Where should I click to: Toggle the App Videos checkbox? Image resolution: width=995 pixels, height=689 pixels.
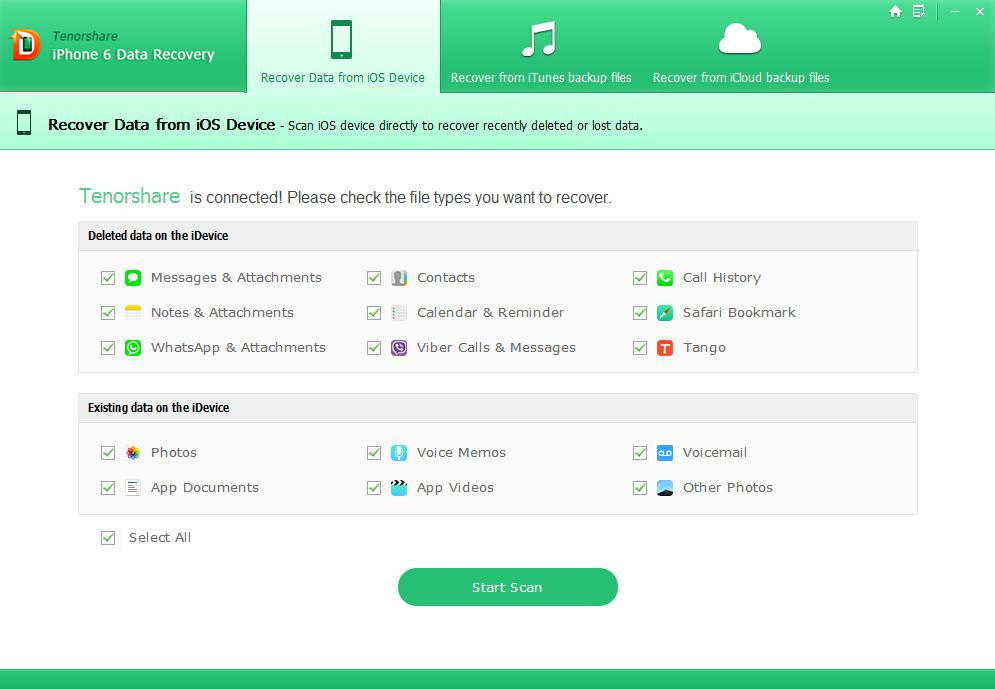coord(374,487)
